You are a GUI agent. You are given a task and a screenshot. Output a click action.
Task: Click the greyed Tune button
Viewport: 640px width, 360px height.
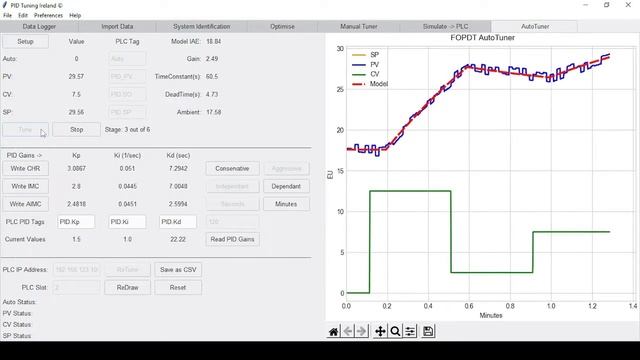[25, 130]
